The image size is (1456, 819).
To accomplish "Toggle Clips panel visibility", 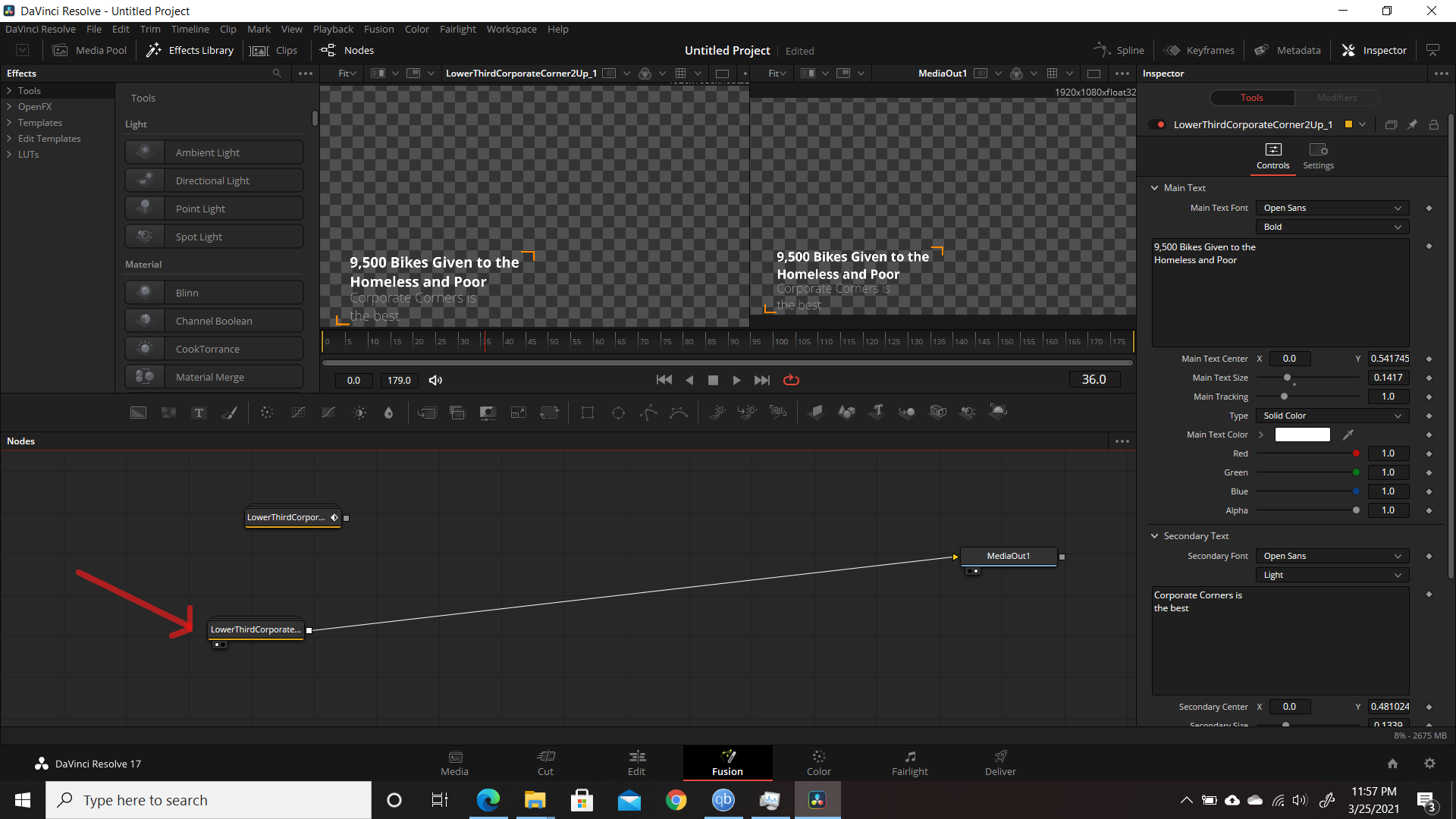I will 274,50.
